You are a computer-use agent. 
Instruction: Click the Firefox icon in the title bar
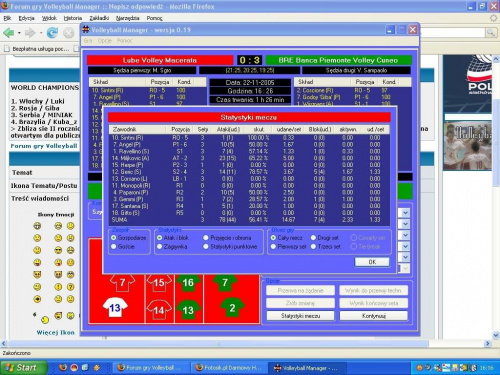5,6
